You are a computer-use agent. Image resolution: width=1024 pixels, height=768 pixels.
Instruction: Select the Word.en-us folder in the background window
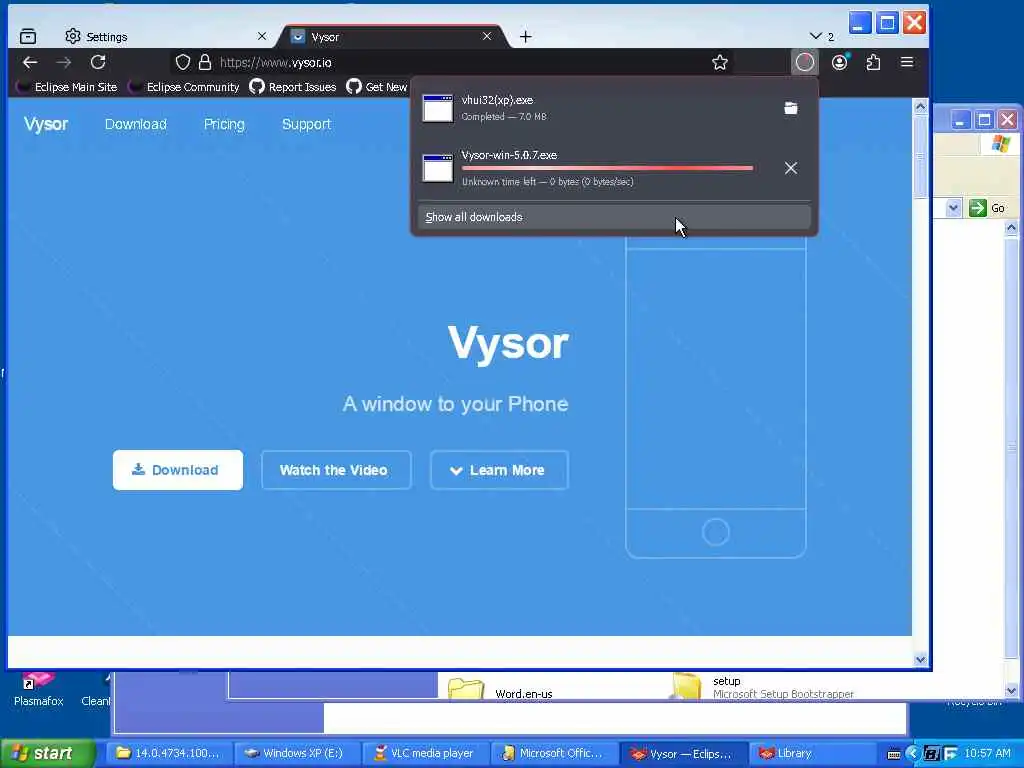click(x=500, y=691)
